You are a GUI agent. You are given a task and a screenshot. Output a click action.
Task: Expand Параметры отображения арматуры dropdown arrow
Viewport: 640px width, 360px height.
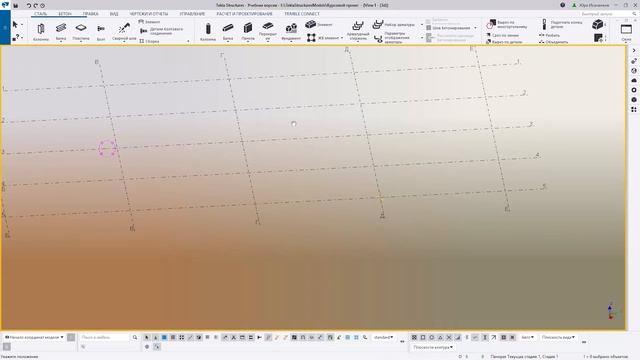[x=422, y=38]
